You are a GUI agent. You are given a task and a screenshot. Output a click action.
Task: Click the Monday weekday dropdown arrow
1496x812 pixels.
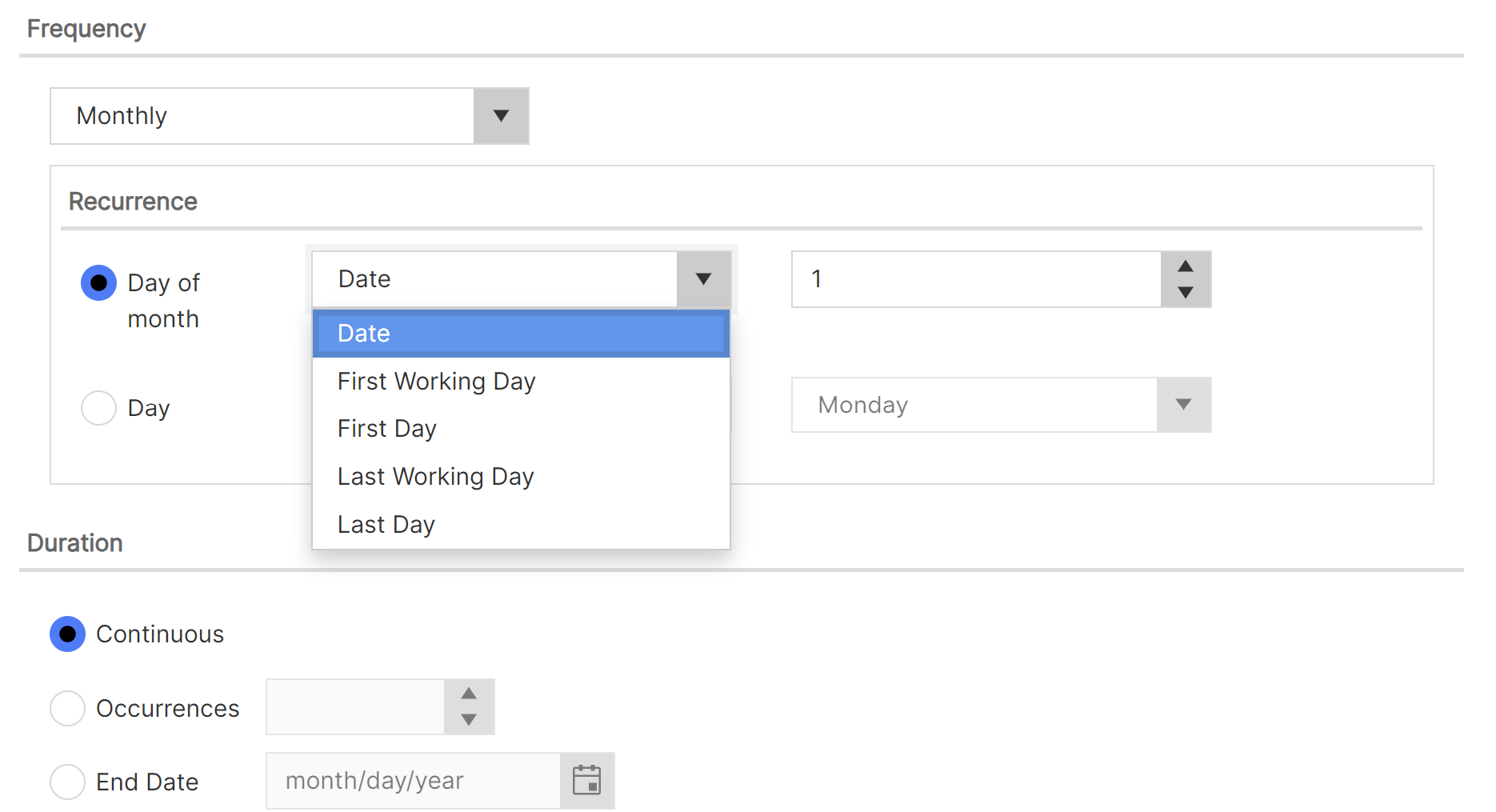click(1182, 405)
